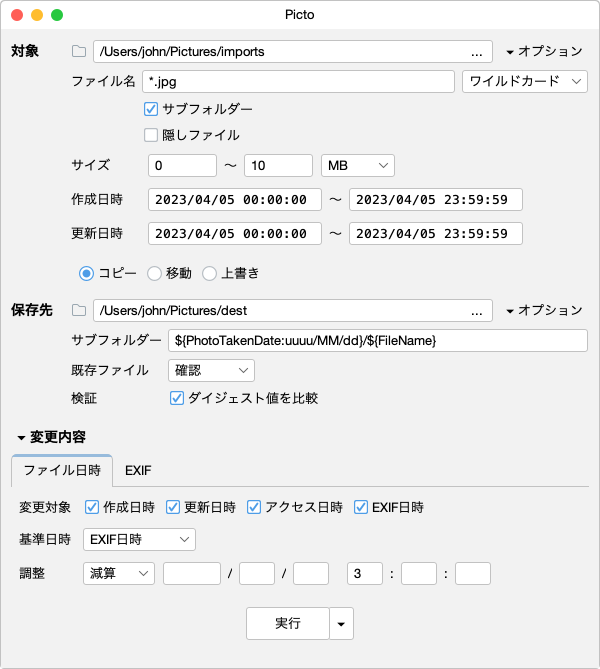Select the 移動 radio button
This screenshot has width=600, height=669.
(x=154, y=273)
